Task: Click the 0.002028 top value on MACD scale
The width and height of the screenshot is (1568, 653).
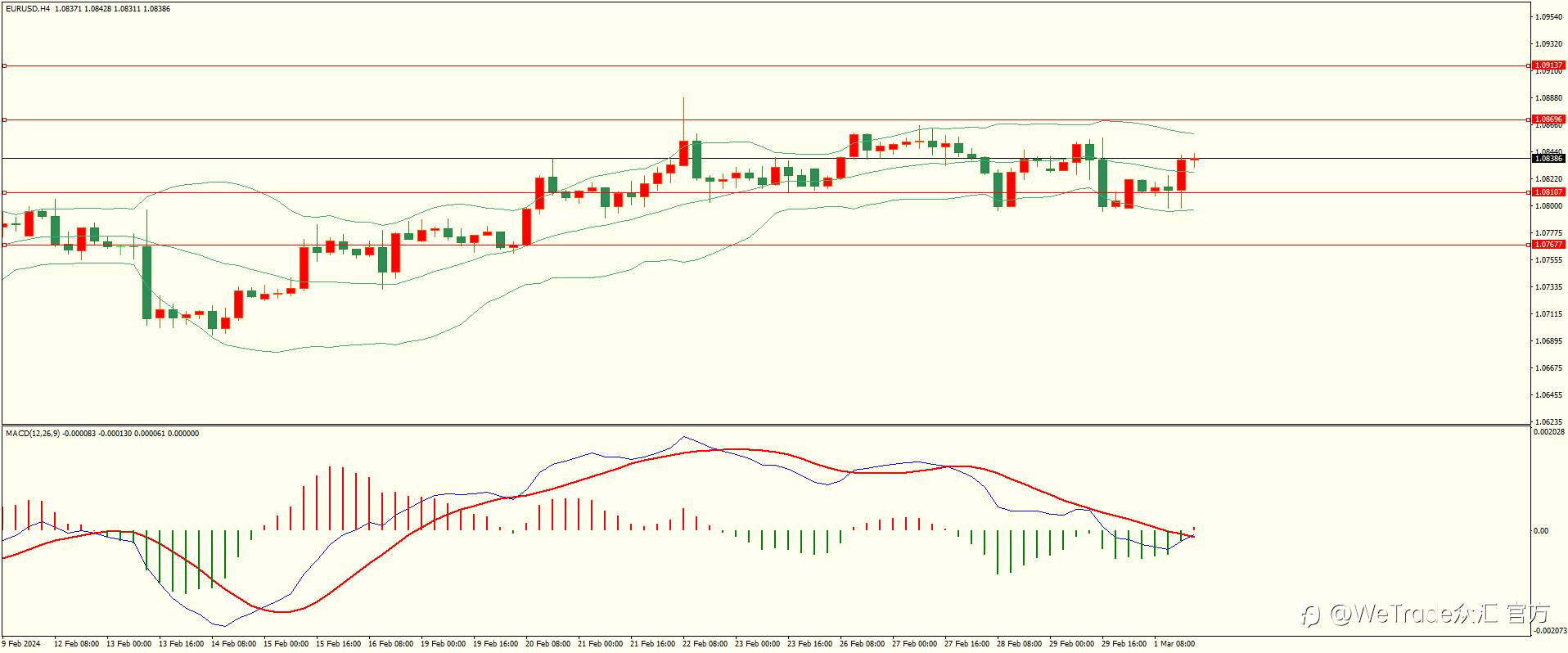Action: click(1549, 431)
